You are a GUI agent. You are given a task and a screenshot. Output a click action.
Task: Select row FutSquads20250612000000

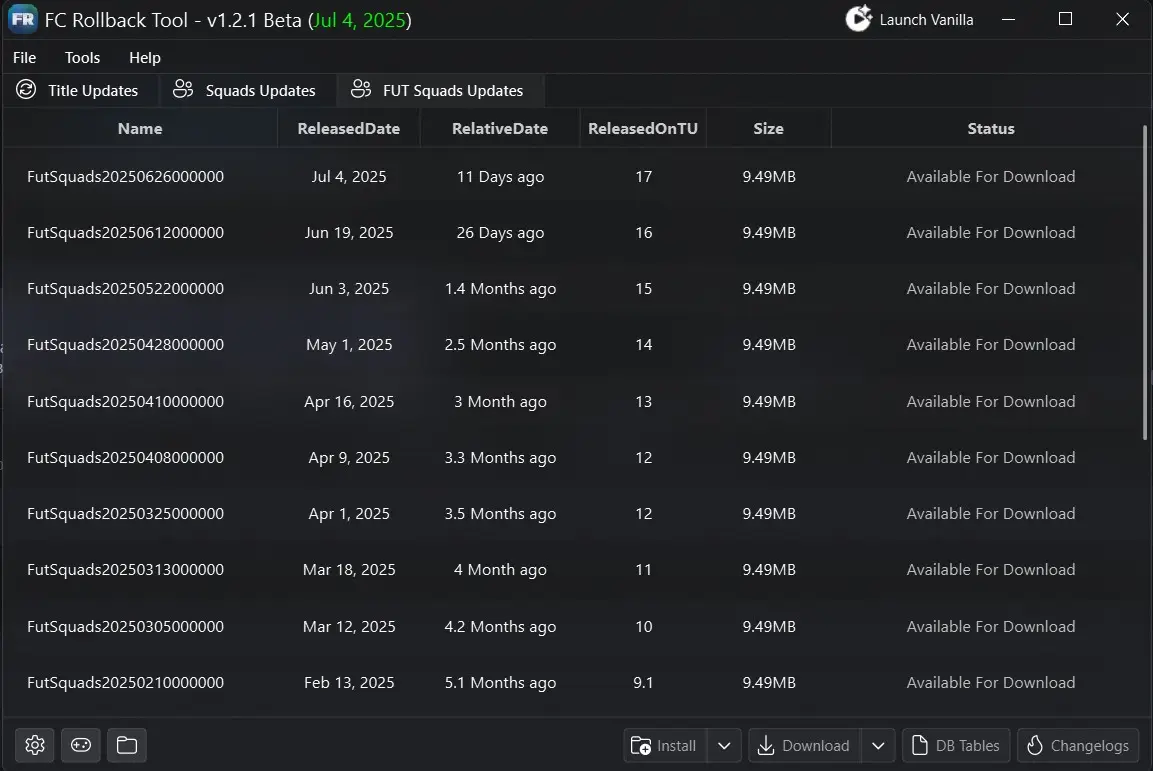(x=572, y=232)
